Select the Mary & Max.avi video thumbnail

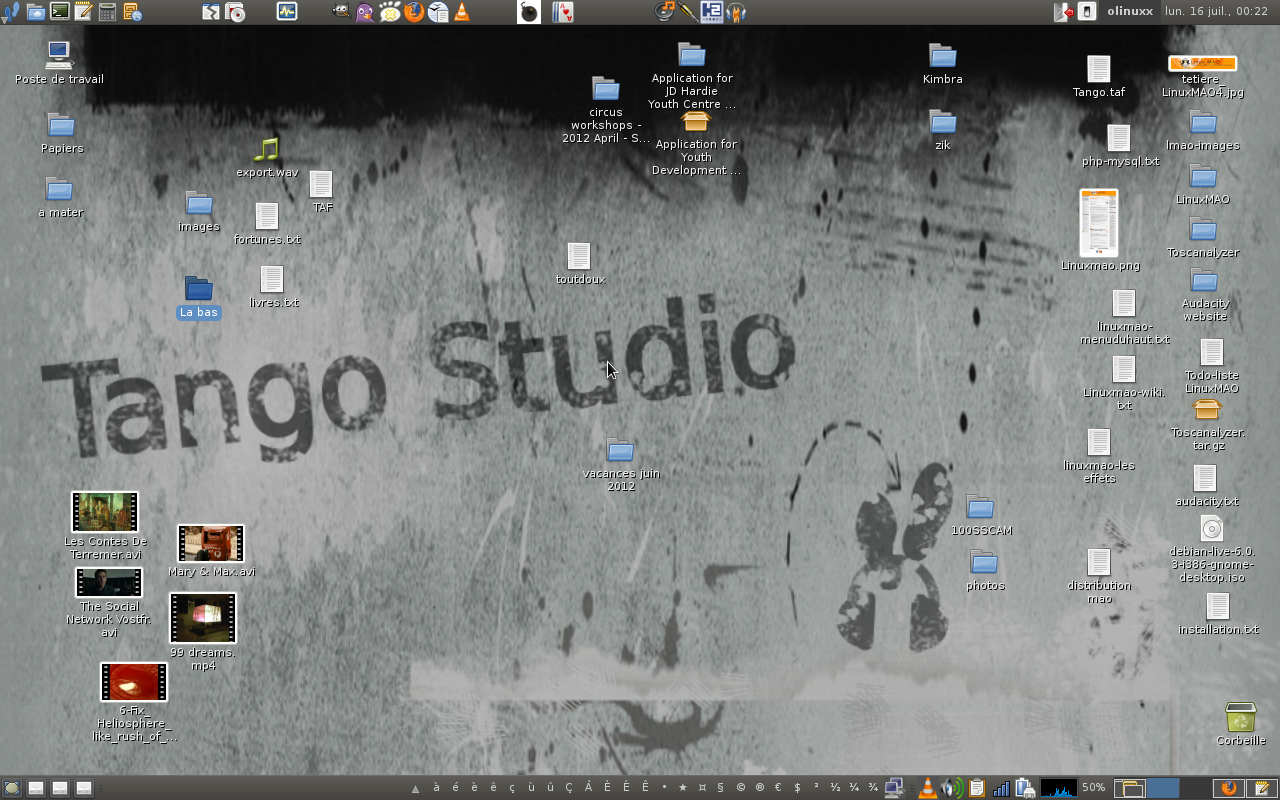coord(210,544)
